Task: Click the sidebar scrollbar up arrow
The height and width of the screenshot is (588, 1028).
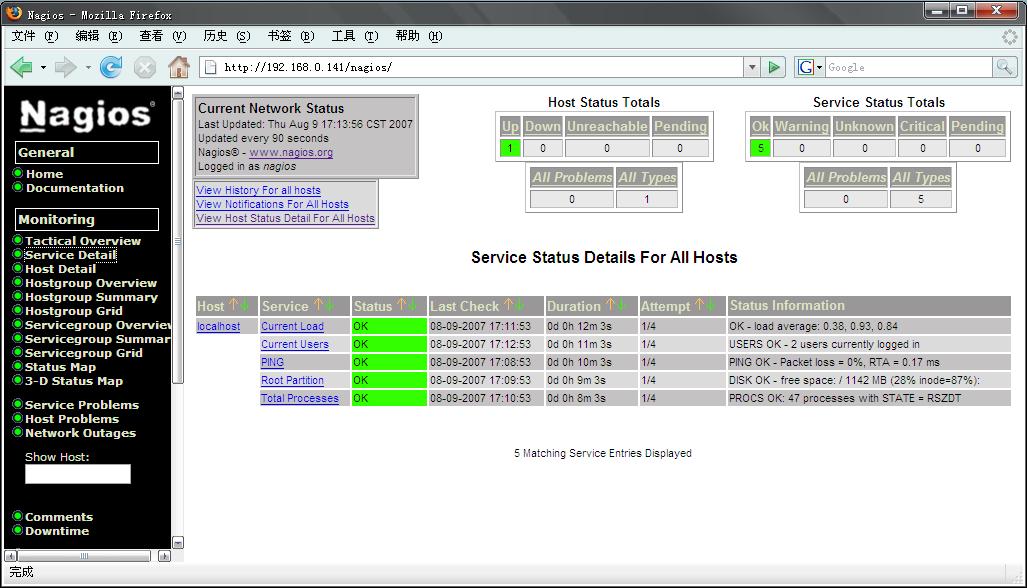Action: pyautogui.click(x=178, y=92)
